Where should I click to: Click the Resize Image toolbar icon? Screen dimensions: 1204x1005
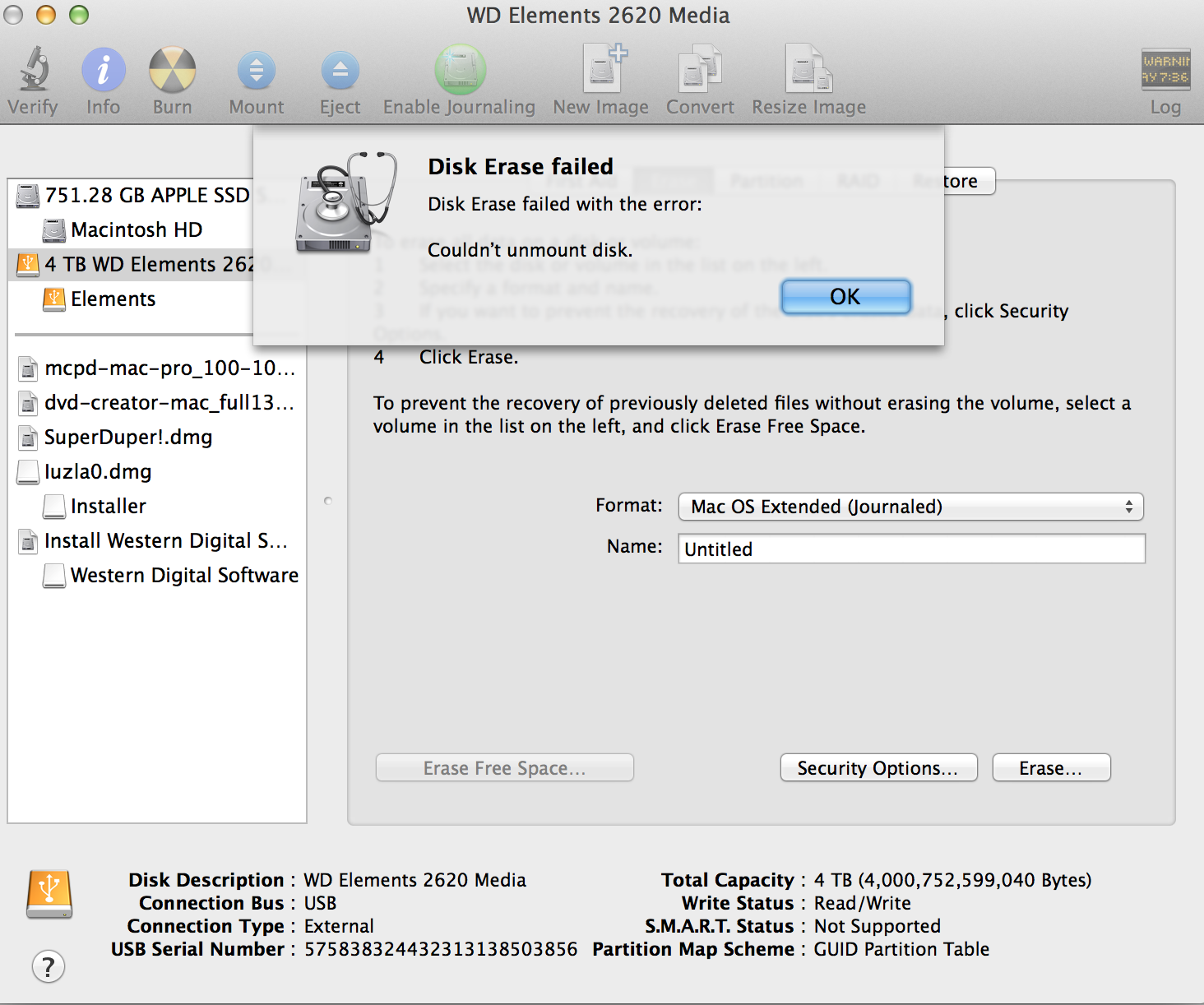(809, 68)
